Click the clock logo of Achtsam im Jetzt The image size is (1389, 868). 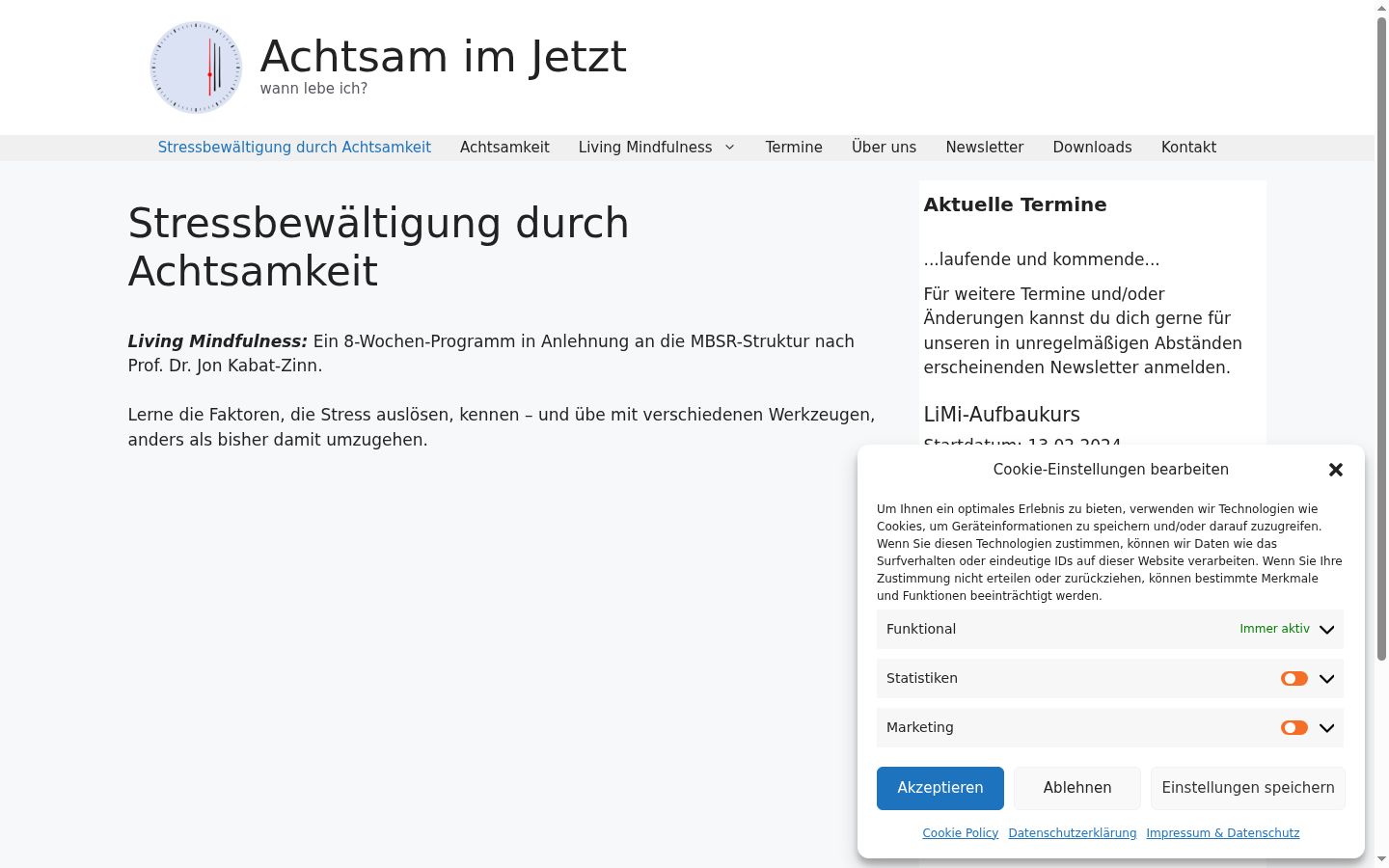(x=196, y=68)
